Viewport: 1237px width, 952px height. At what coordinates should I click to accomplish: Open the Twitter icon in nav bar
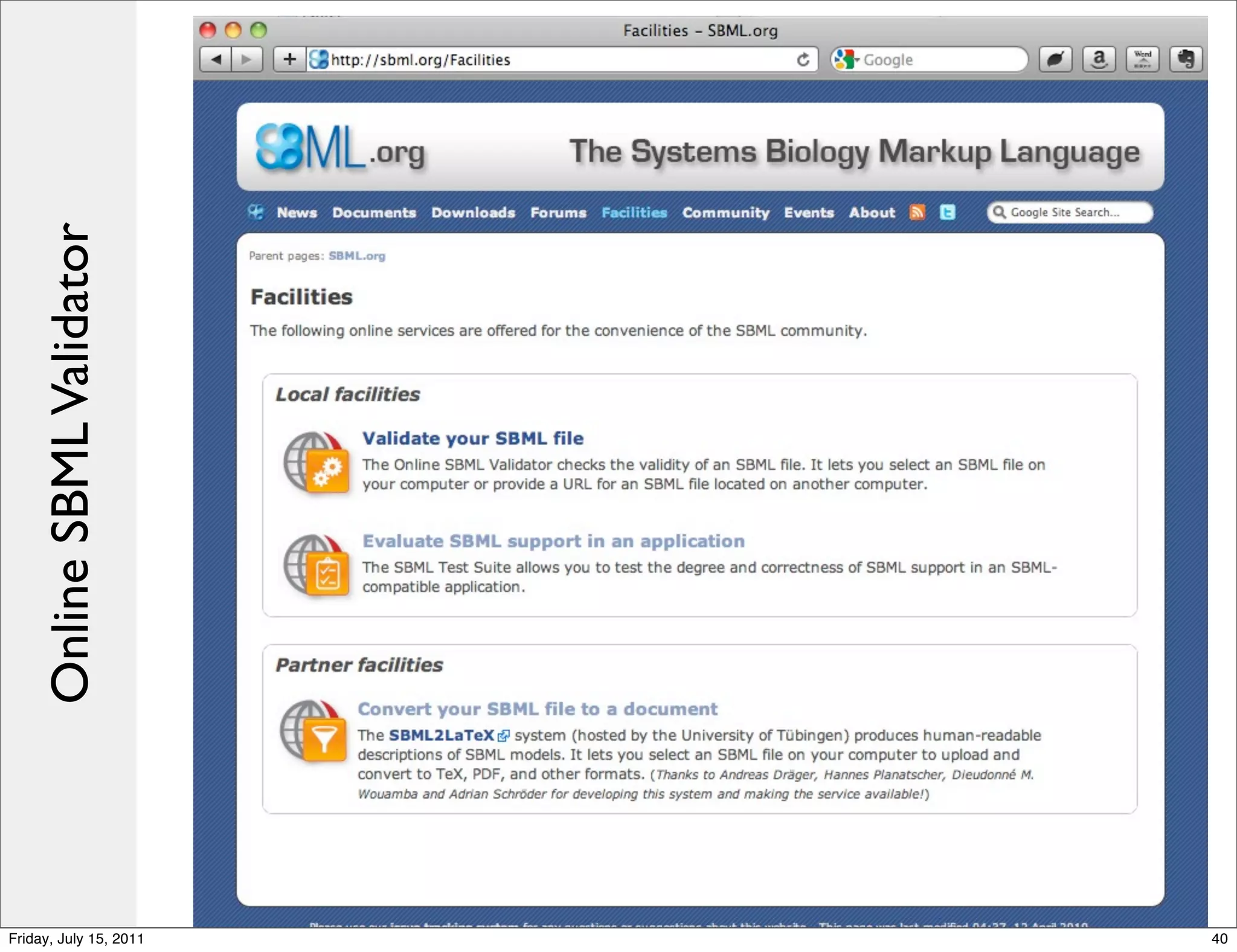947,212
